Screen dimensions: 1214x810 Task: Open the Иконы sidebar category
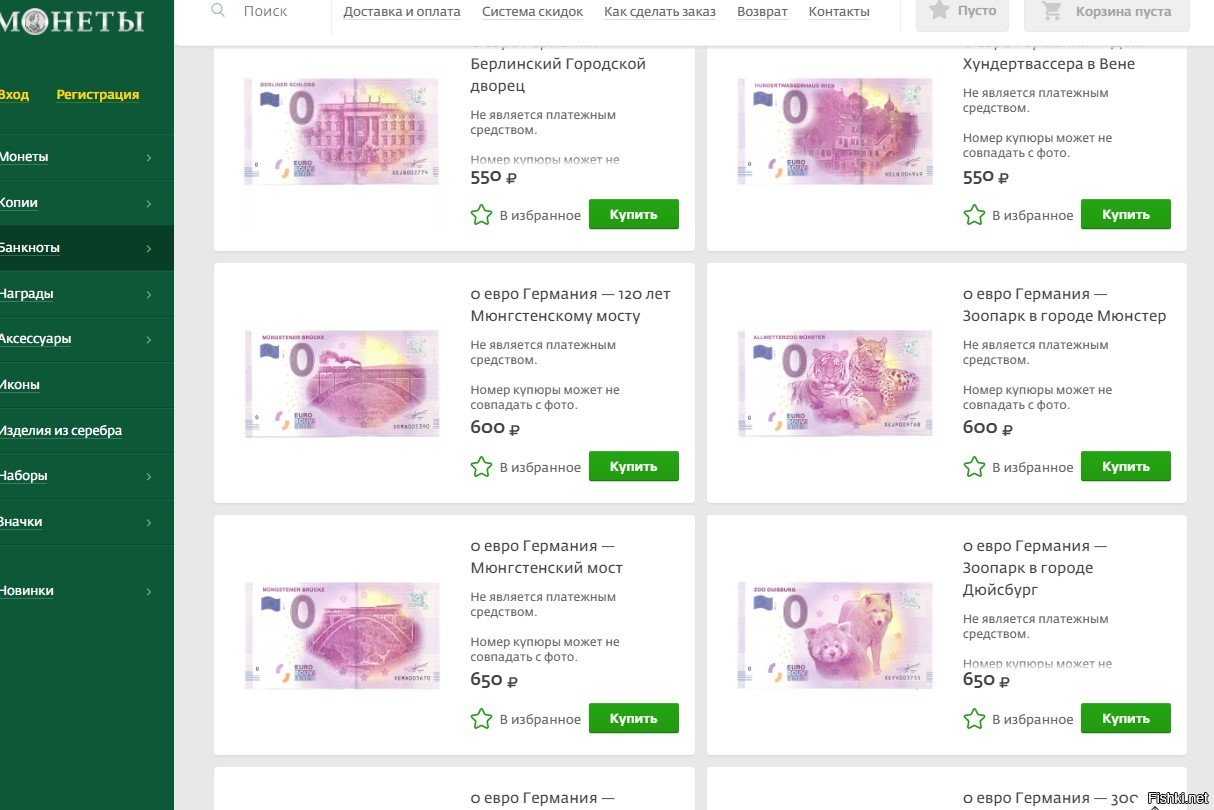tap(20, 385)
